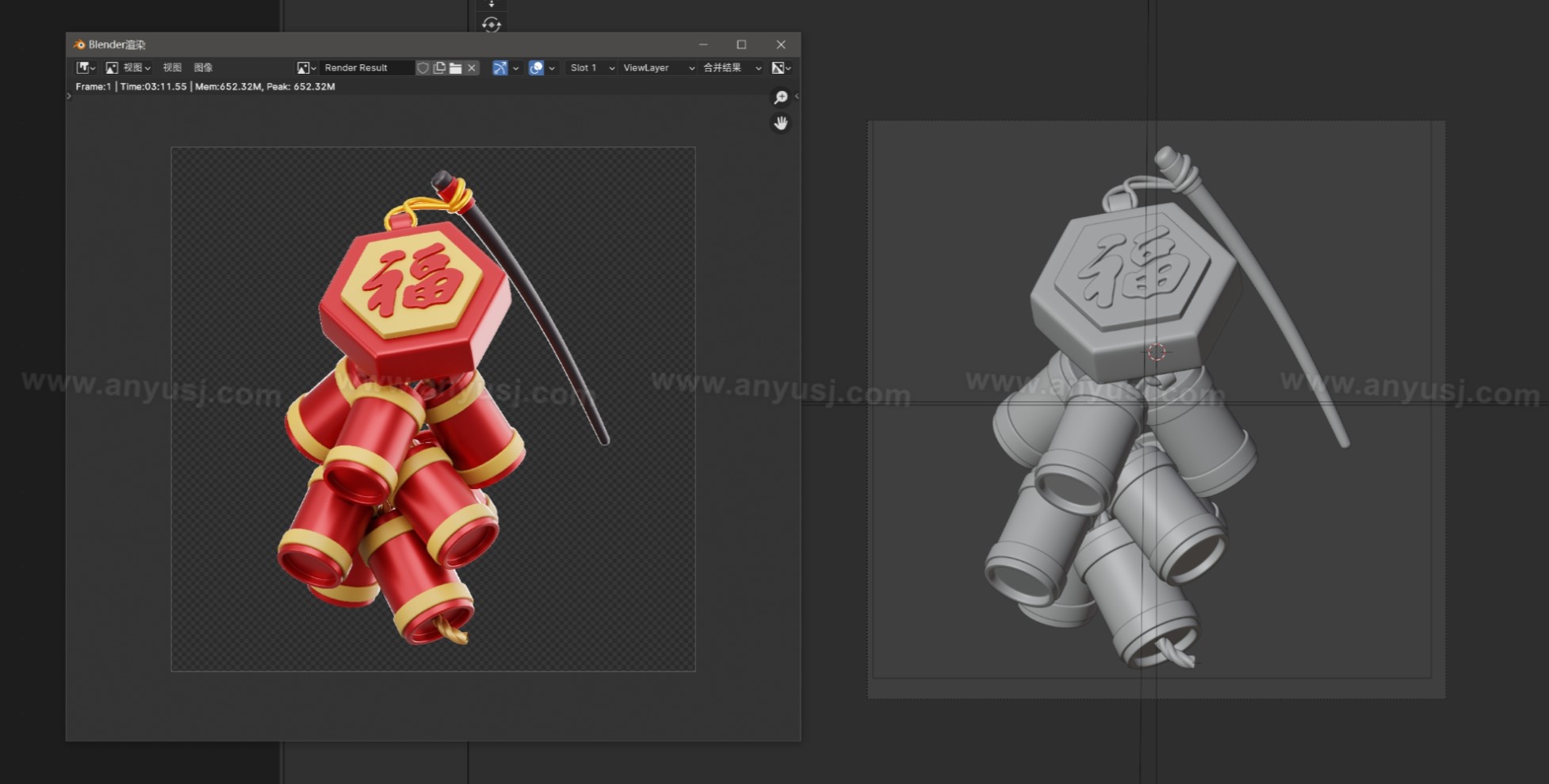Click the Render Result image name field
Viewport: 1549px width, 784px height.
coord(366,68)
